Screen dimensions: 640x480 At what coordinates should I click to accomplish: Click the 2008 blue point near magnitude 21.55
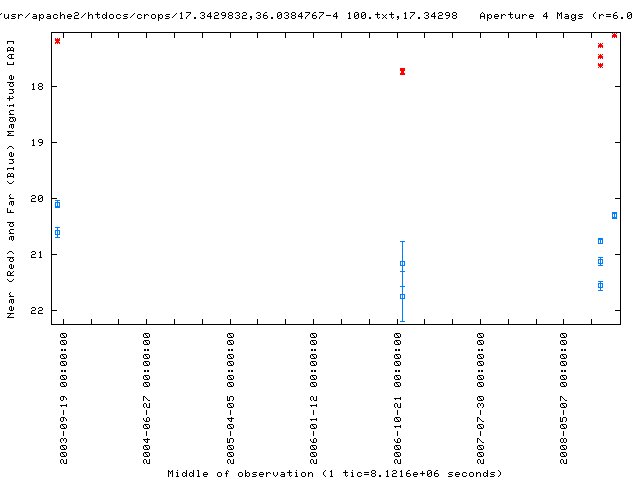click(x=600, y=285)
